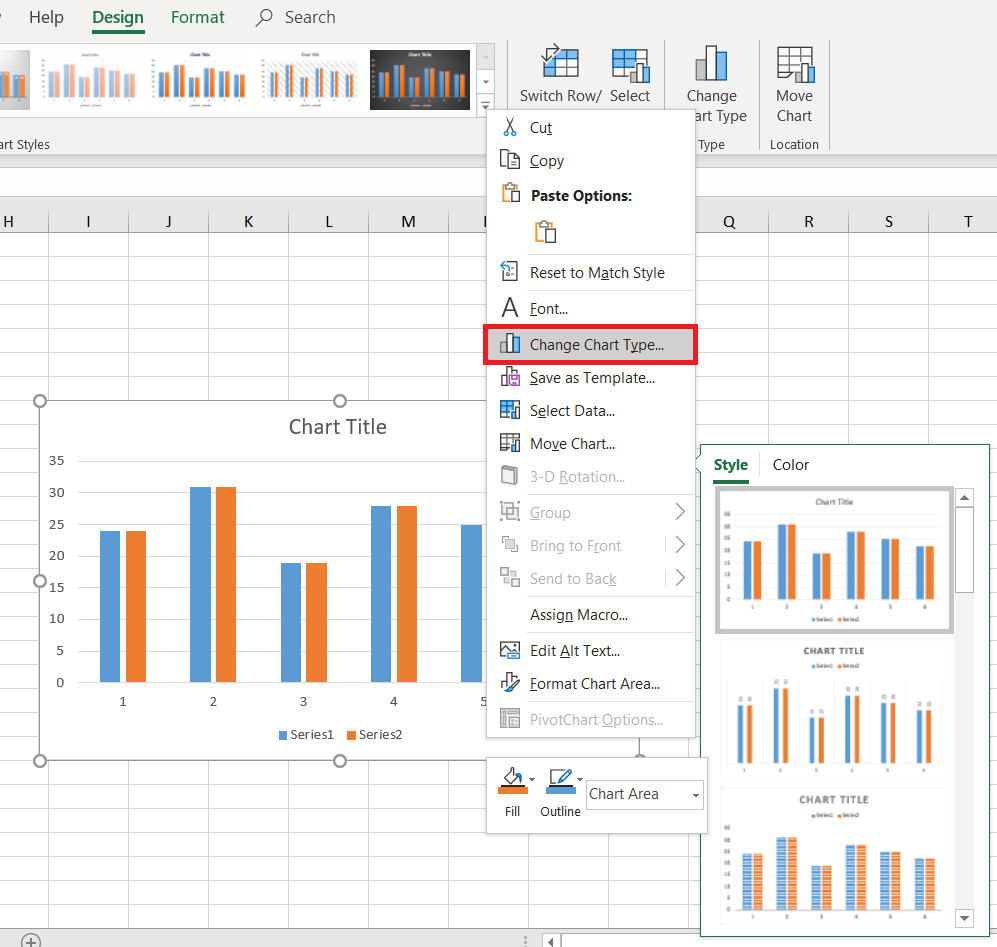Click Format Chart Area… menu entry
This screenshot has height=947, width=997.
point(594,684)
